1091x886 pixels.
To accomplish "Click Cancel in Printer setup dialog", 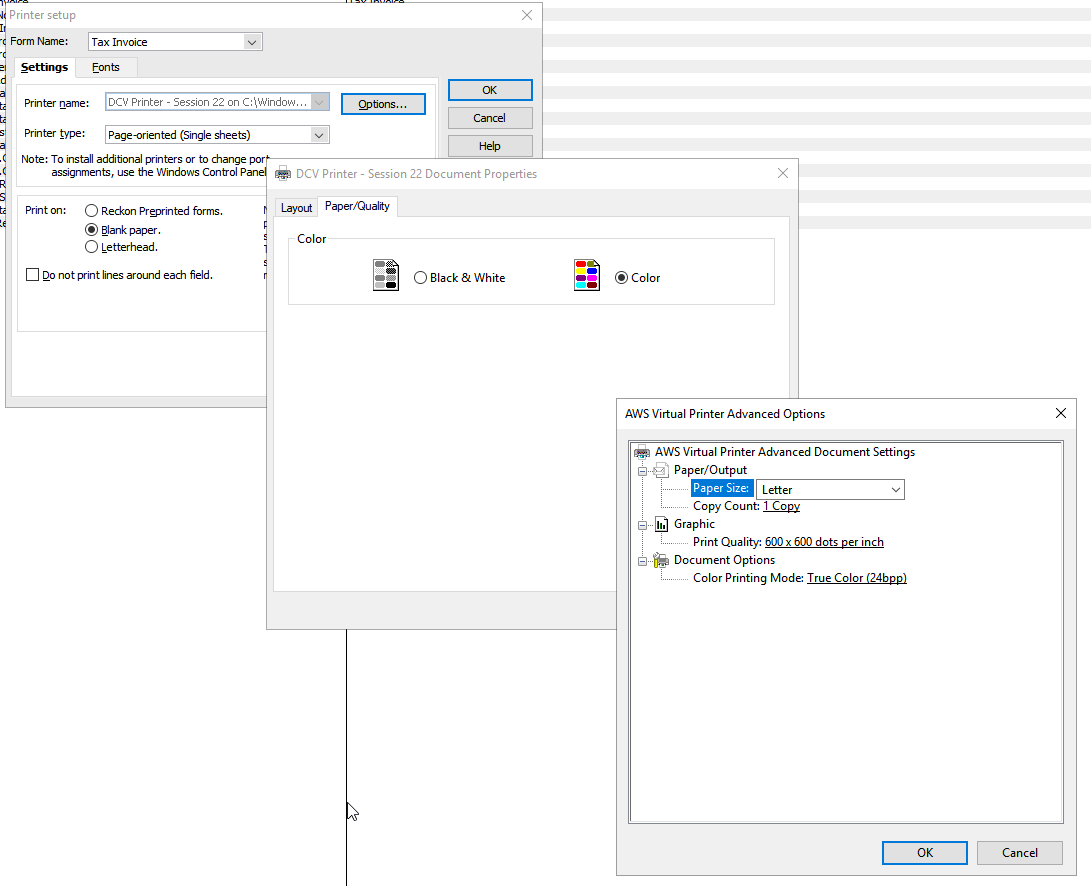I will pos(490,118).
